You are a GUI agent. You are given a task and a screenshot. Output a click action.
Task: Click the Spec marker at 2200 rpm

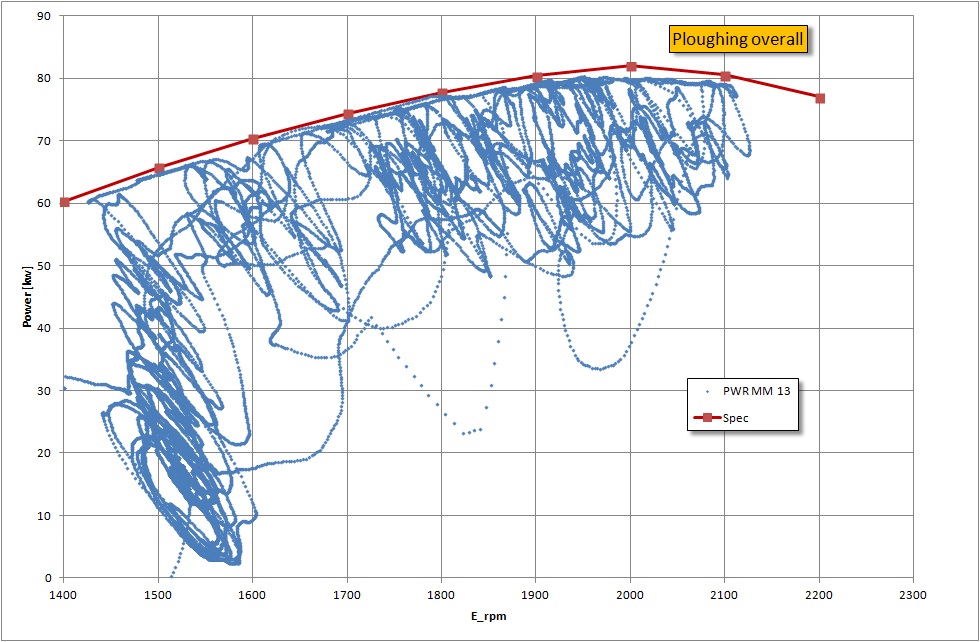click(820, 98)
